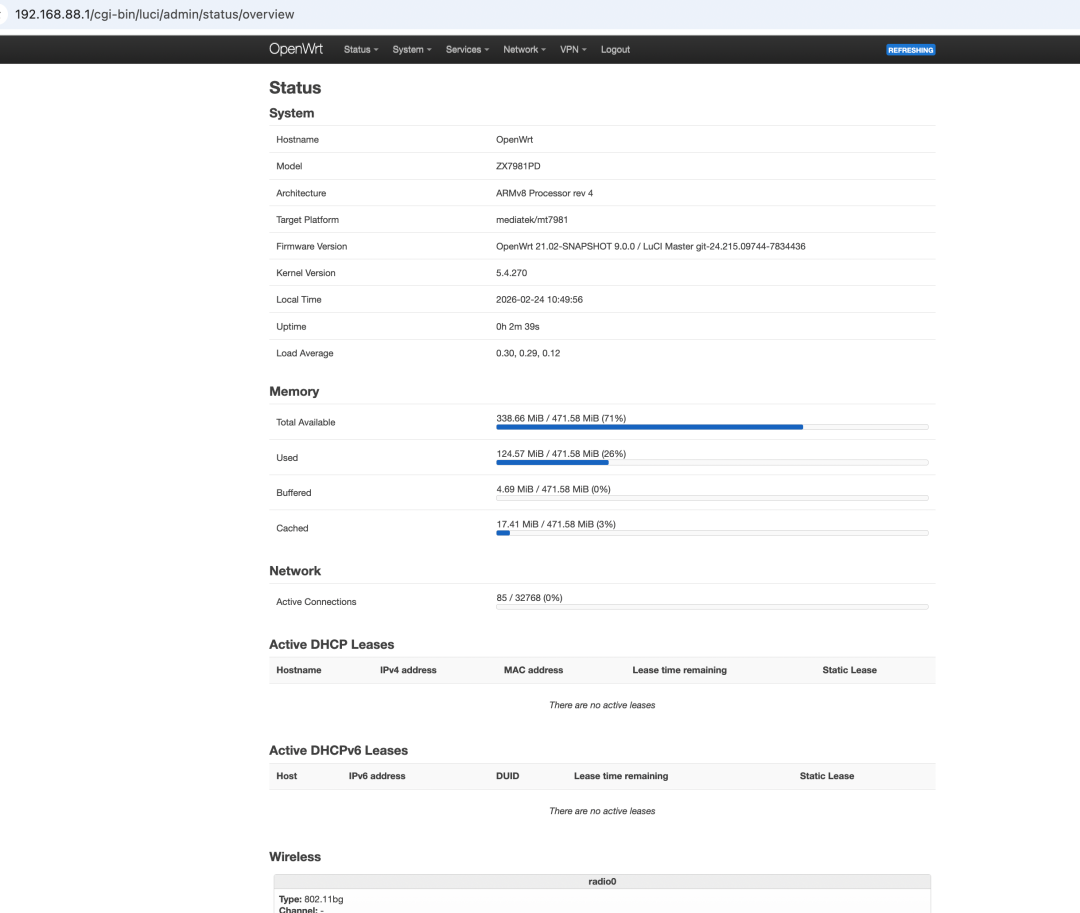Image resolution: width=1080 pixels, height=913 pixels.
Task: Open the VPN menu
Action: pos(573,49)
